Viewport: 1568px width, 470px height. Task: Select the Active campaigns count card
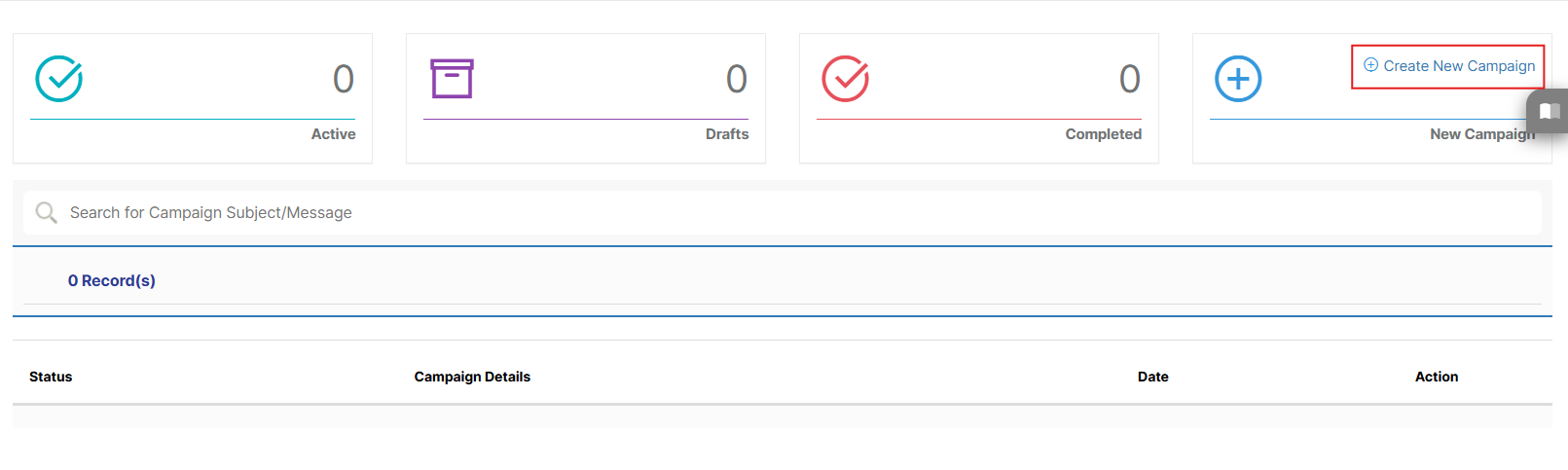[193, 98]
